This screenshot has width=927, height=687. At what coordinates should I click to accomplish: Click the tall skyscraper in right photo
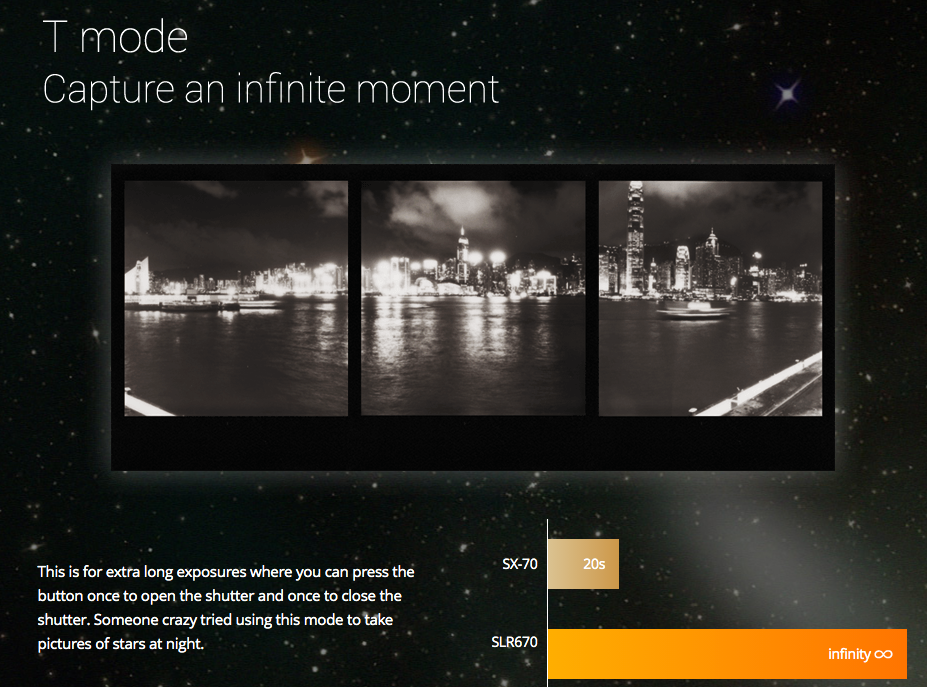635,238
